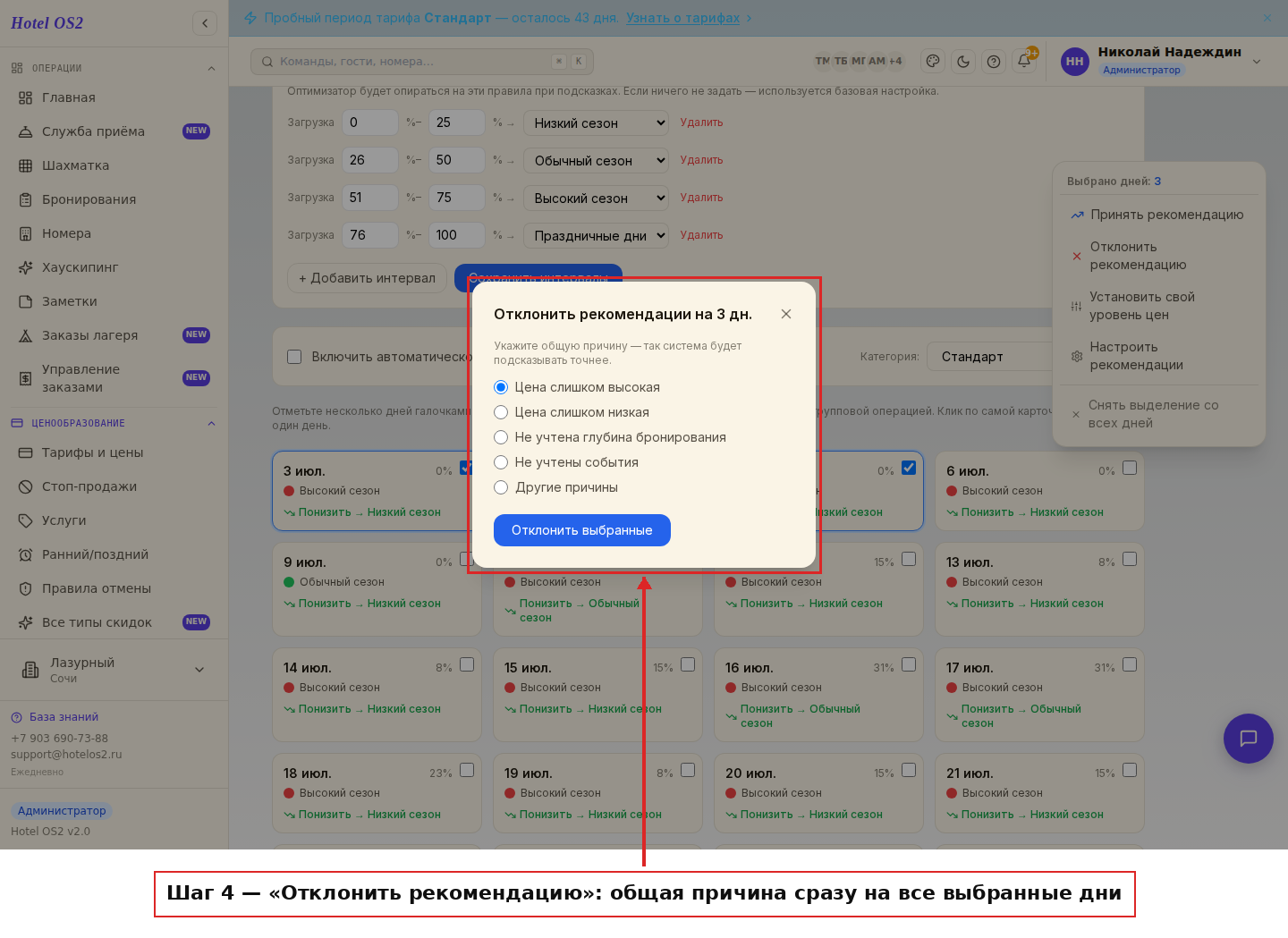Collapse the sidebar with the arrow button

click(x=205, y=23)
